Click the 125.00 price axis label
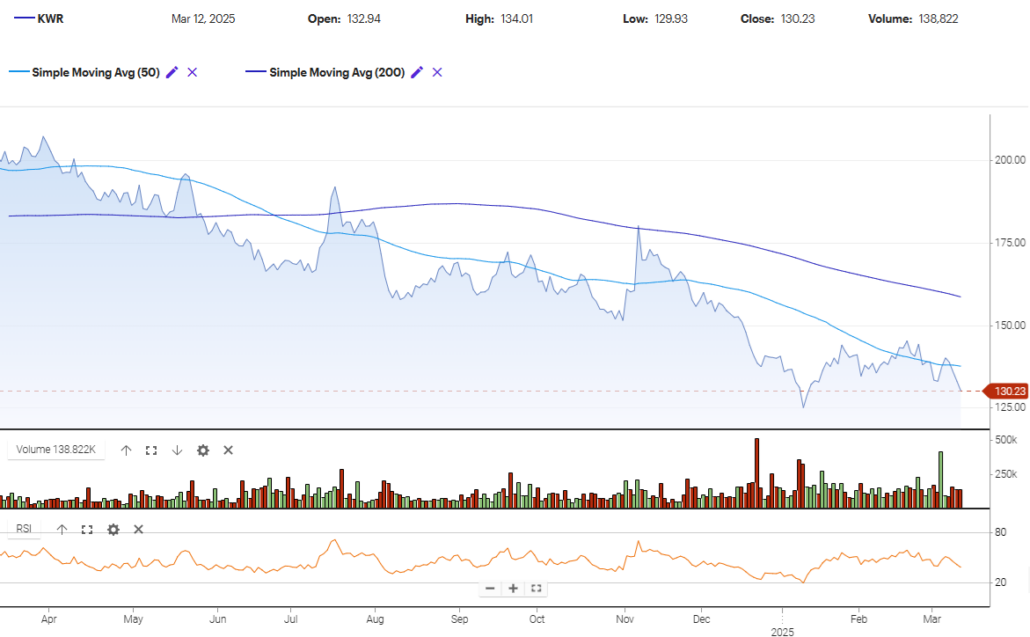 (1010, 408)
